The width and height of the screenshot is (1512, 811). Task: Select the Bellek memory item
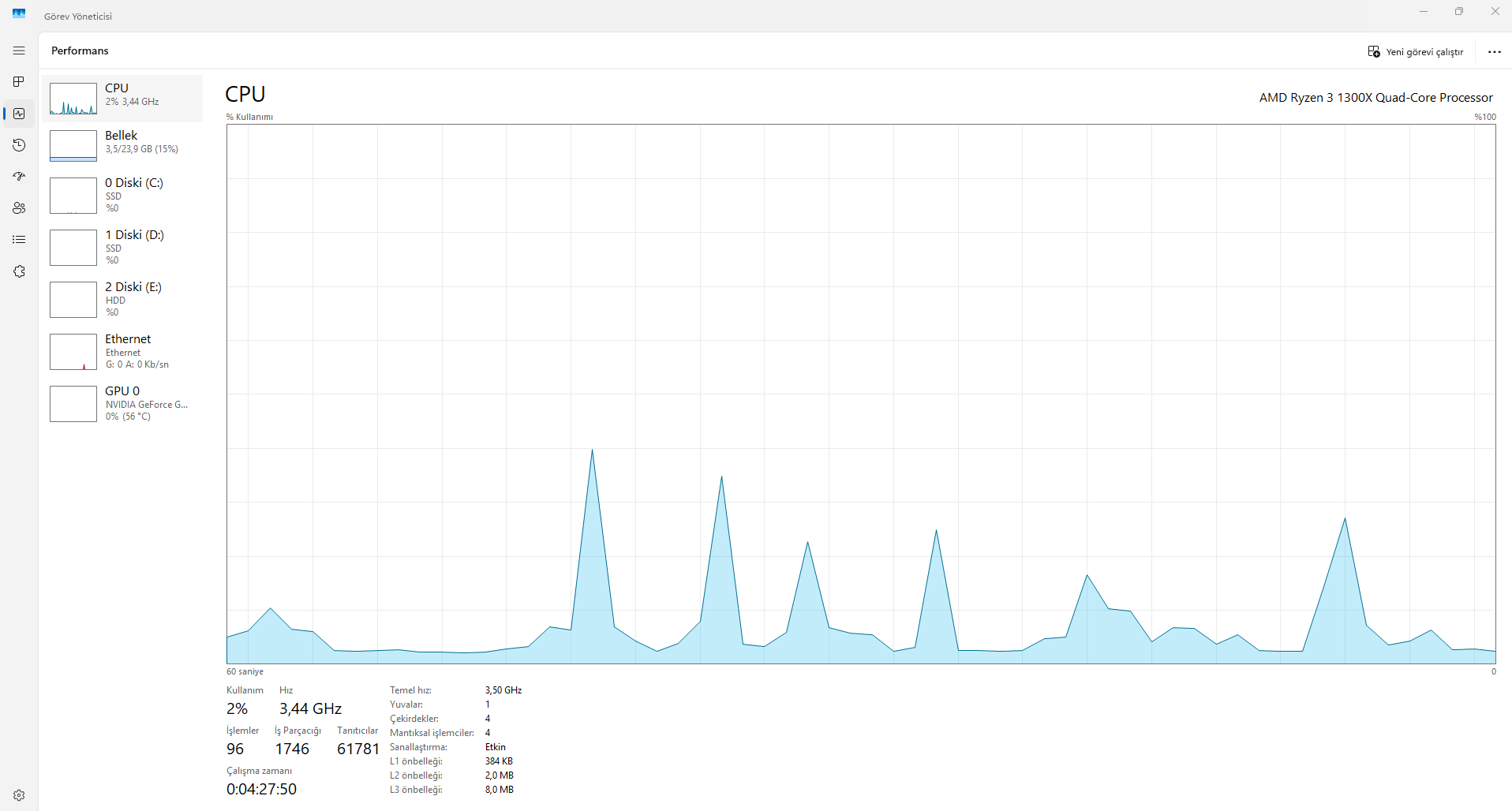point(122,146)
